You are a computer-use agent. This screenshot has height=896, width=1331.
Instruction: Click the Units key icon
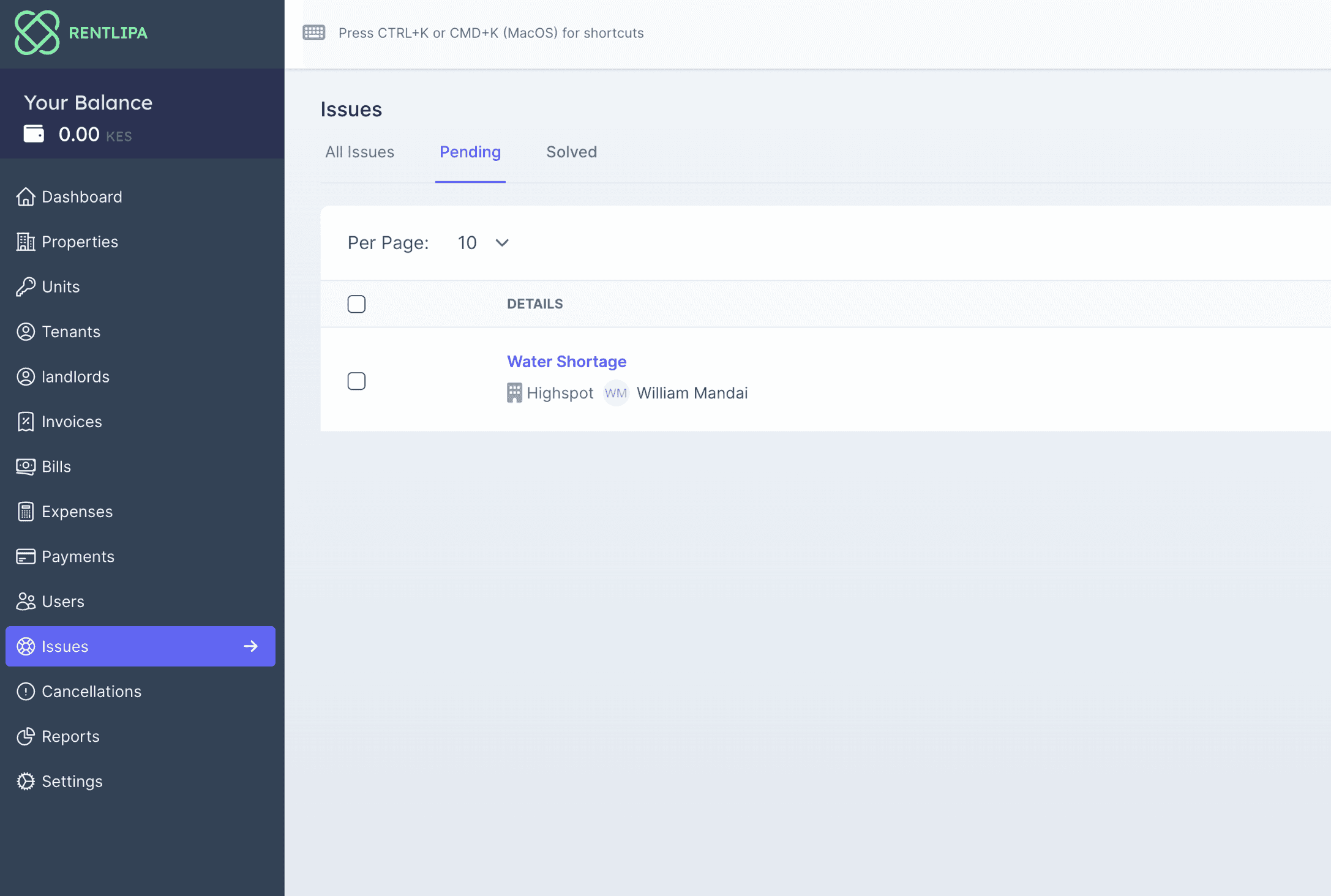pos(26,287)
